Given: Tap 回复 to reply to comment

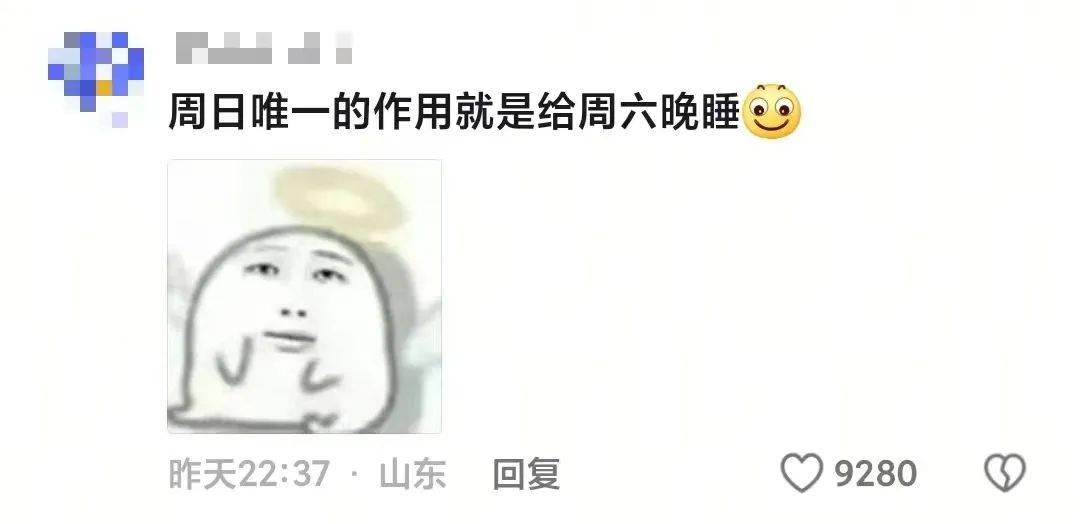Looking at the screenshot, I should point(526,474).
